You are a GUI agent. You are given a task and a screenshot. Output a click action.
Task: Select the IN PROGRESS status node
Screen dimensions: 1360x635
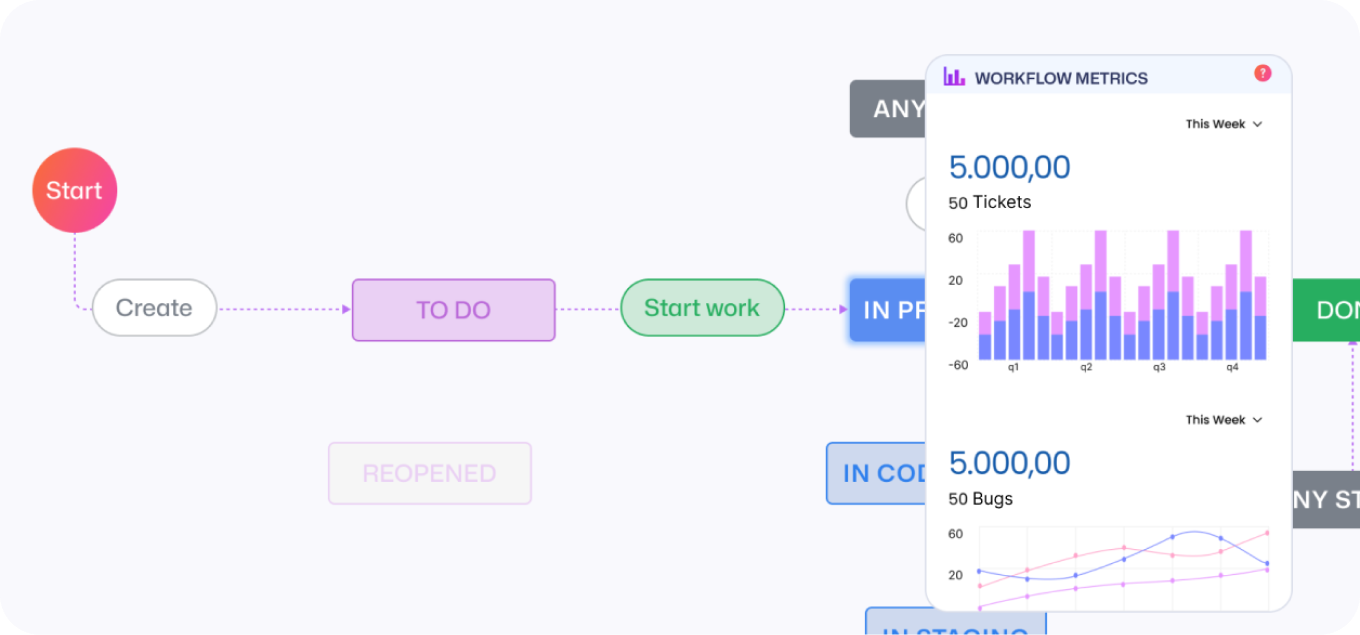(x=887, y=310)
